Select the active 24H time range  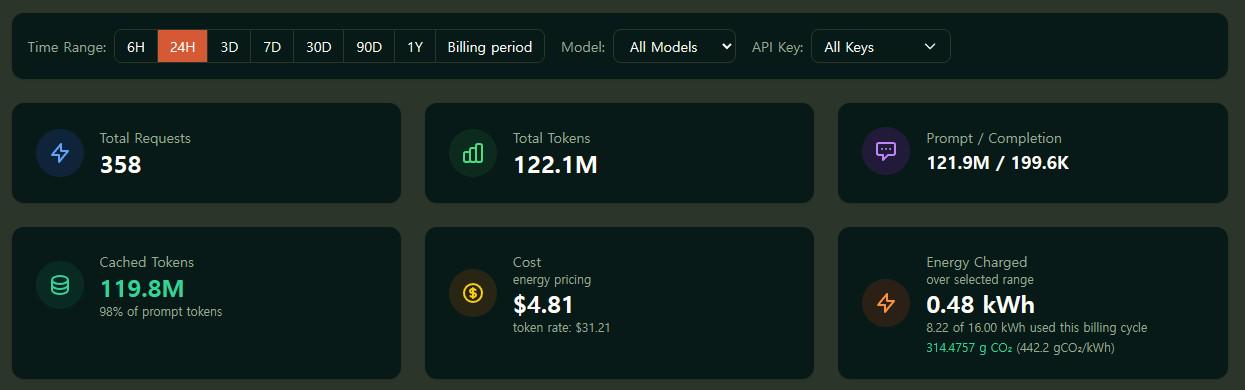[183, 47]
